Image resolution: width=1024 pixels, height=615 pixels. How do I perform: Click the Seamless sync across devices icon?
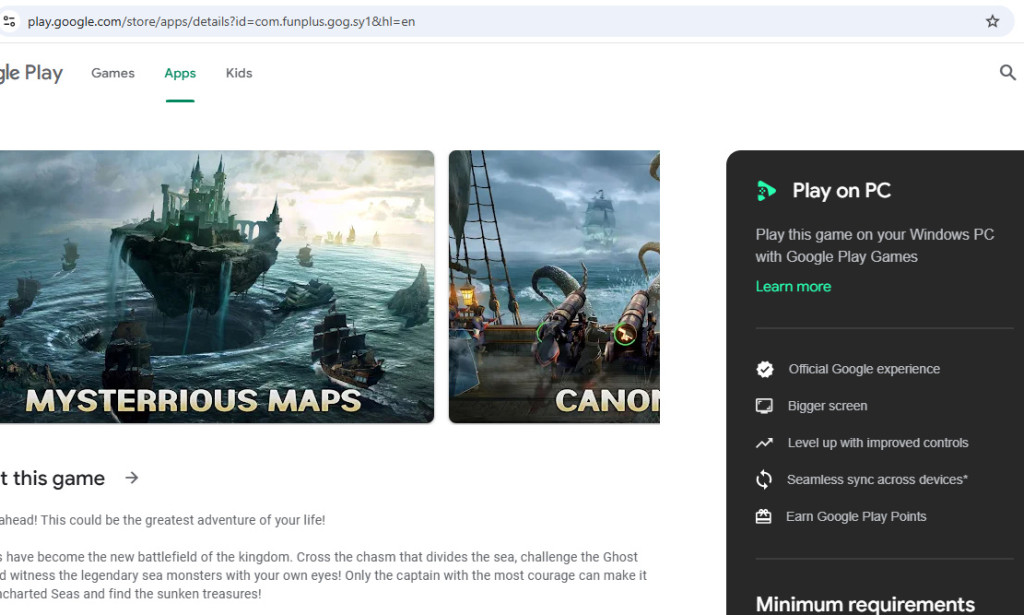765,479
